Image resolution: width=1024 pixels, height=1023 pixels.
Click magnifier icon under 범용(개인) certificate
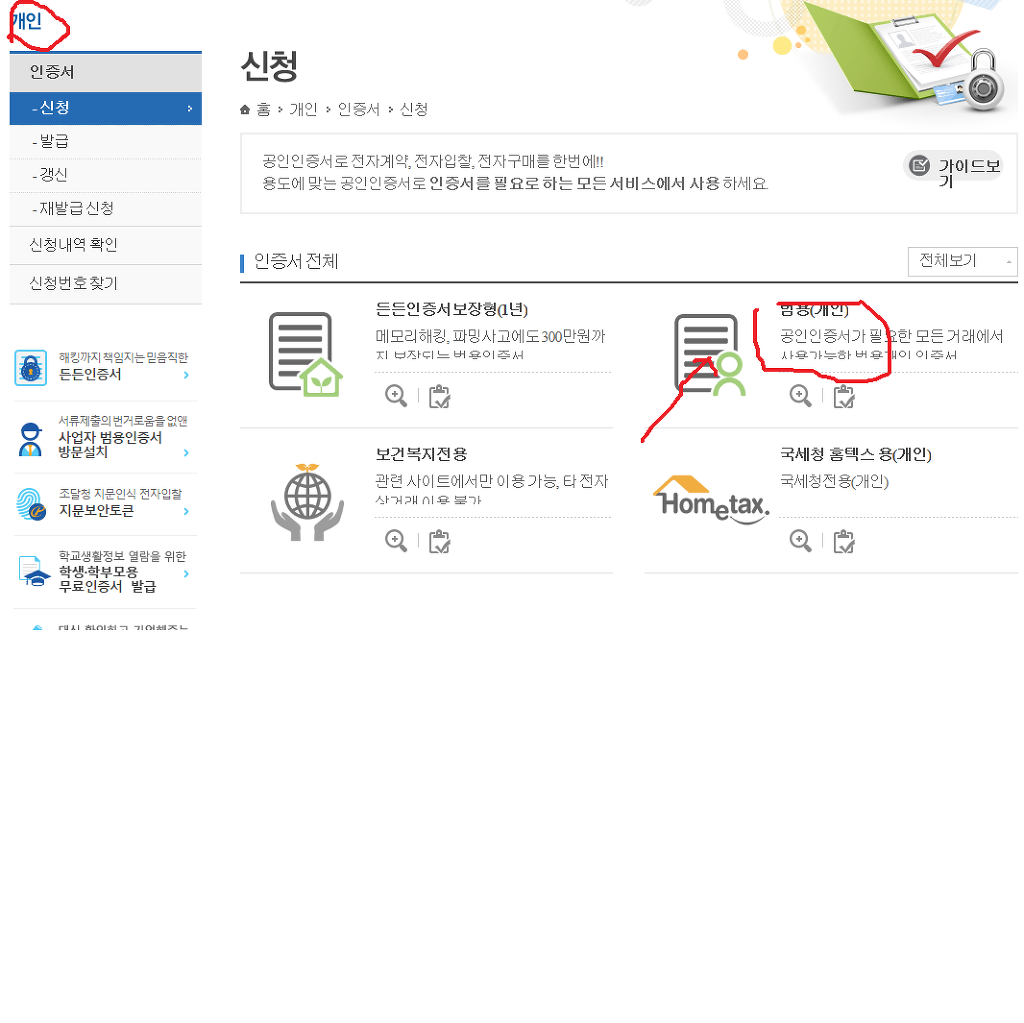801,395
